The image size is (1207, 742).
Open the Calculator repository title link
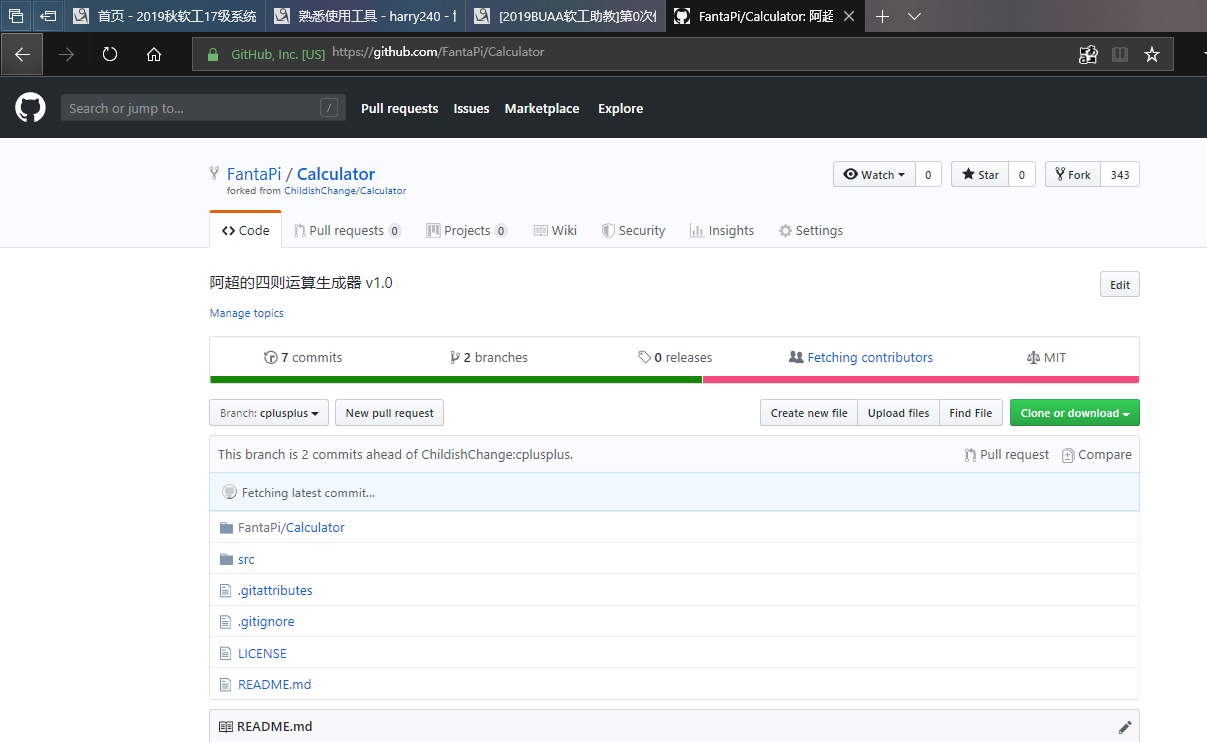click(x=336, y=174)
